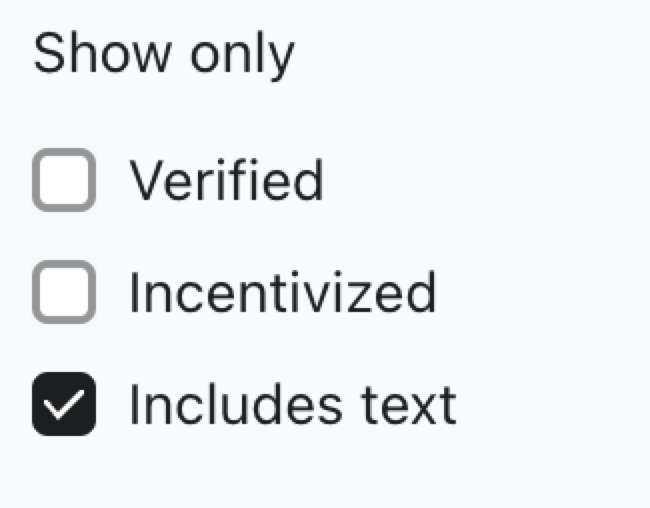Deselect the dark checked box

[x=64, y=404]
